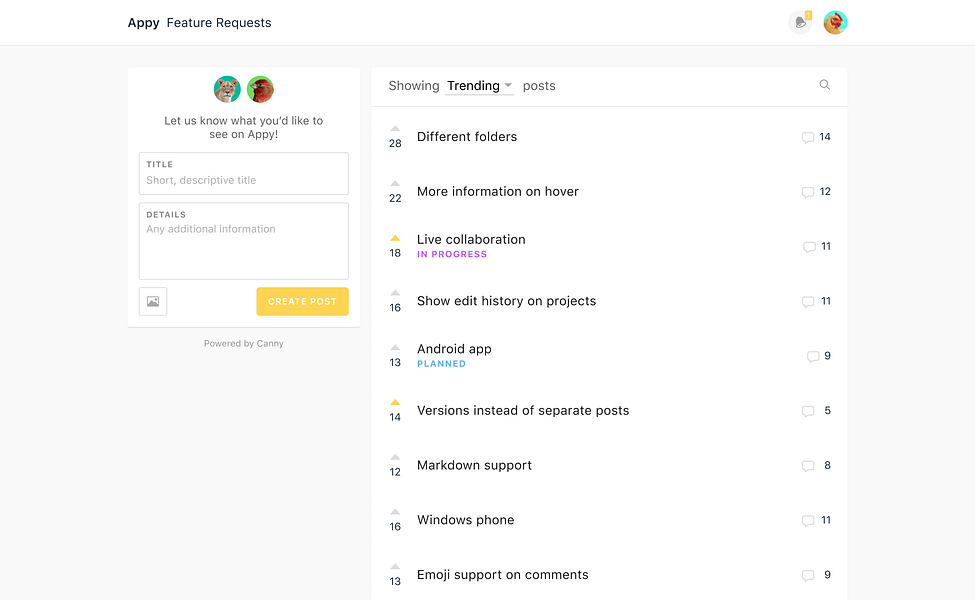Screen dimensions: 975x600
Task: Toggle upvote on Versions instead of separate posts
Action: [395, 402]
